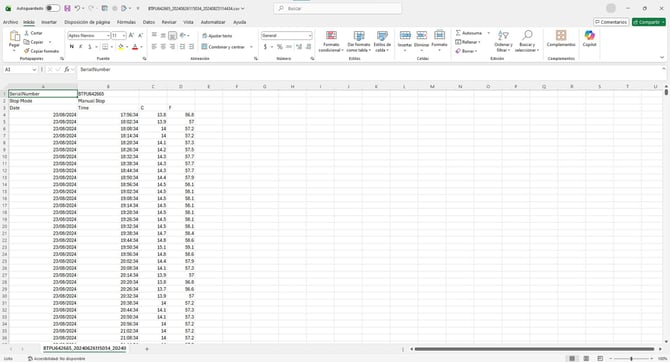Toggle bold (N) formatting
Screen dimensions: 670x362
[71, 47]
